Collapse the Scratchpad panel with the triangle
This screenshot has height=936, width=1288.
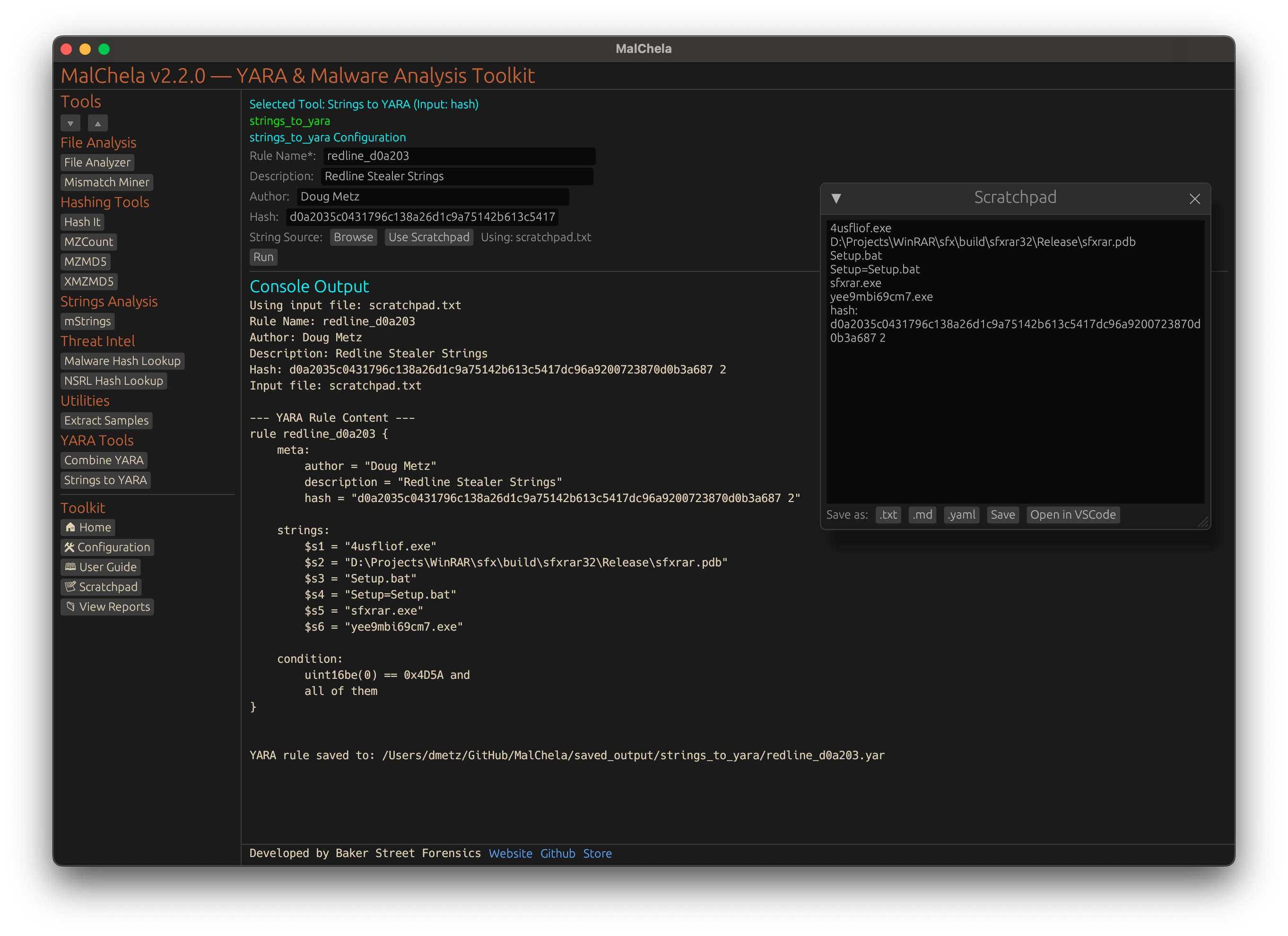836,198
